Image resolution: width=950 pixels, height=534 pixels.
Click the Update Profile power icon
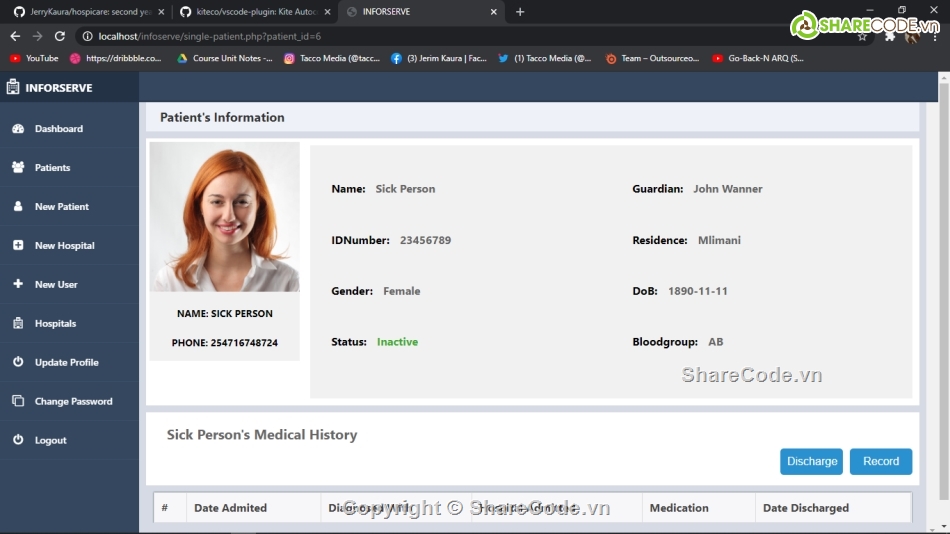point(18,363)
